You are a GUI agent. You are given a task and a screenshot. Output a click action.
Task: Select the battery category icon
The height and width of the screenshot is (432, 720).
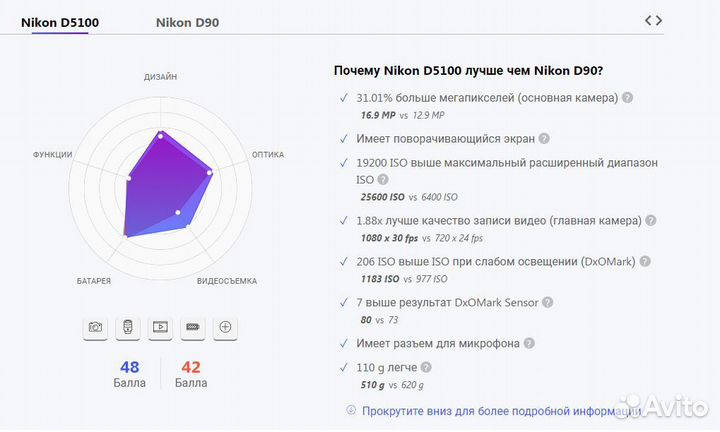point(193,327)
